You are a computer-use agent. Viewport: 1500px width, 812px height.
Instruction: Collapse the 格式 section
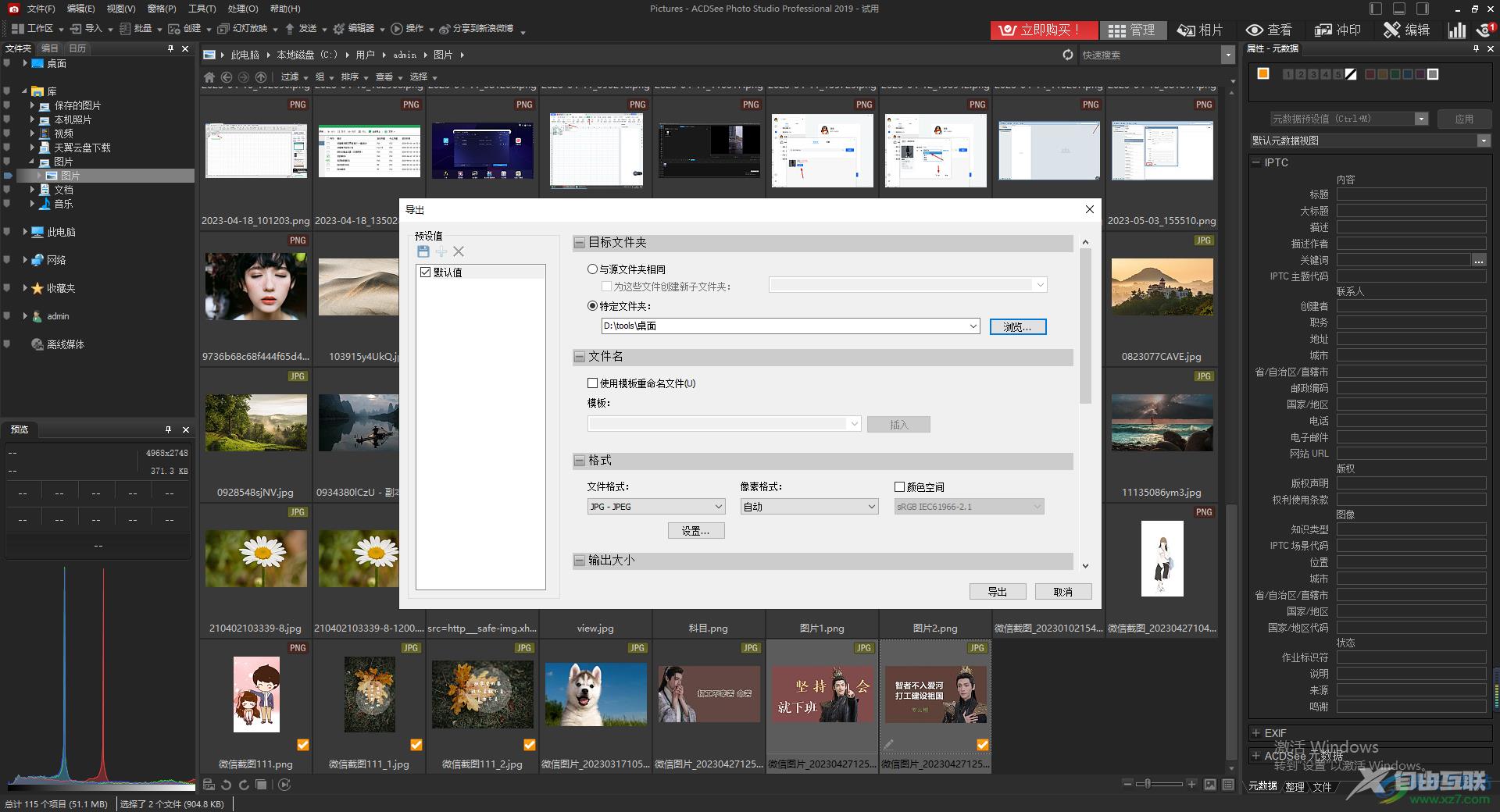580,461
